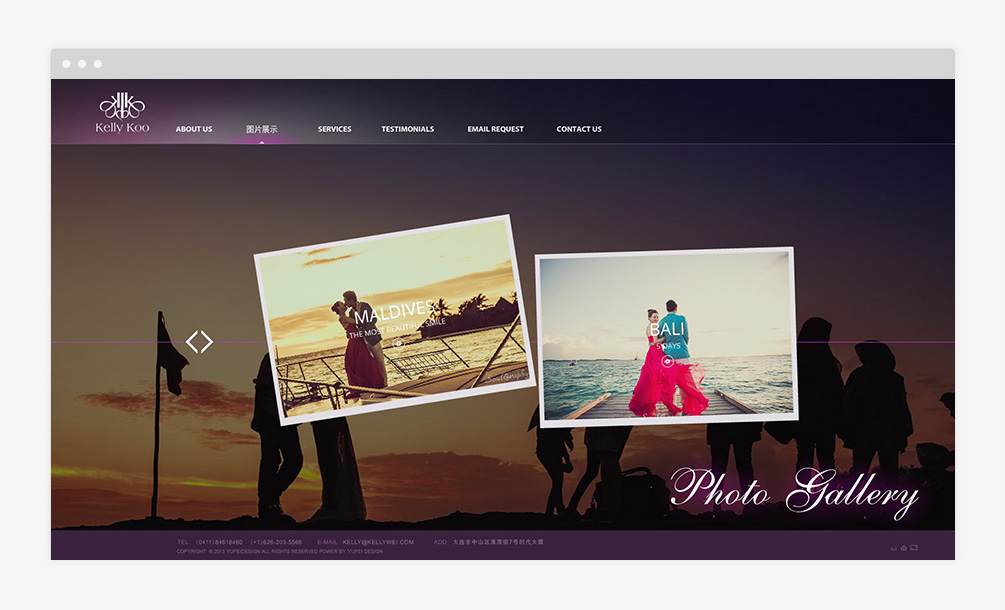Click the kelly@kellywei.com email link
The width and height of the screenshot is (1005, 610).
[x=377, y=542]
